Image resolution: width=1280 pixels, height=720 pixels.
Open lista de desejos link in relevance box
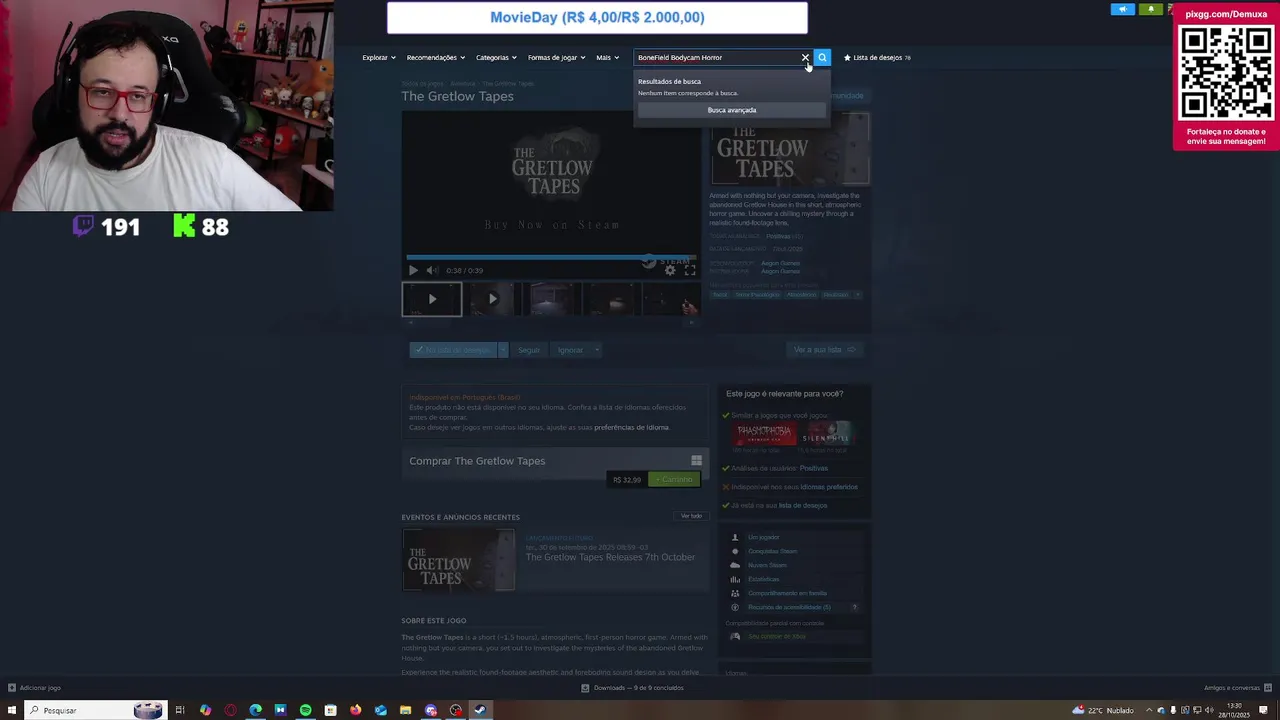click(803, 505)
